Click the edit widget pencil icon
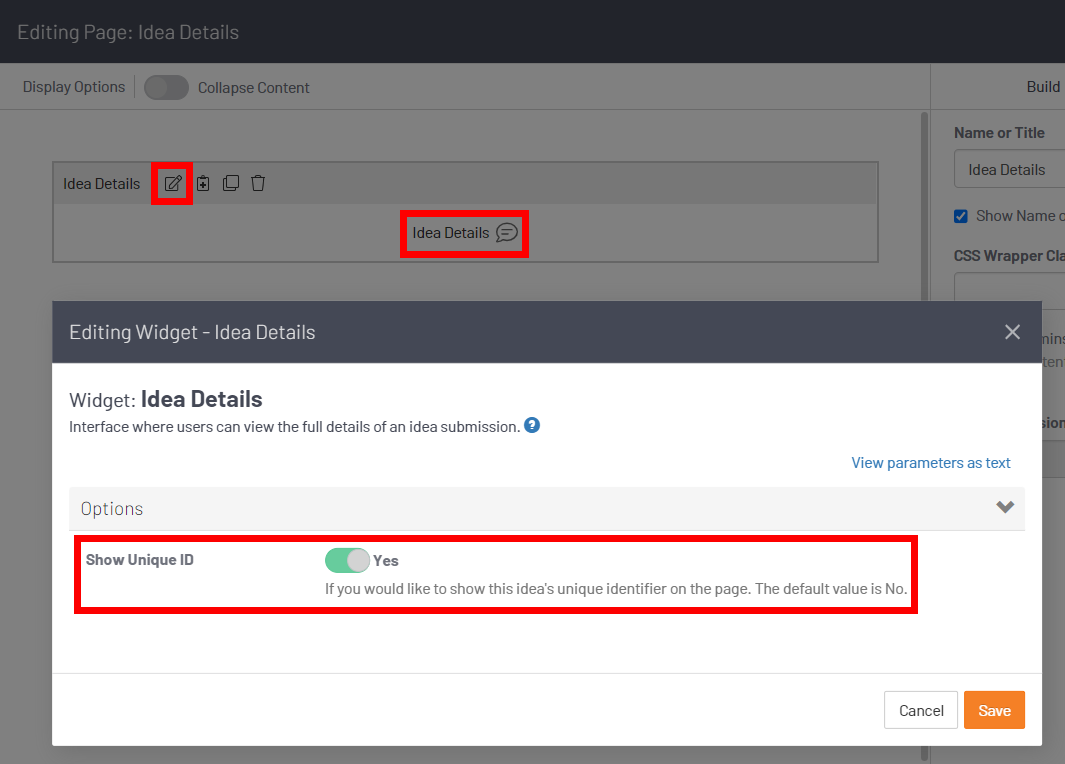 [173, 183]
